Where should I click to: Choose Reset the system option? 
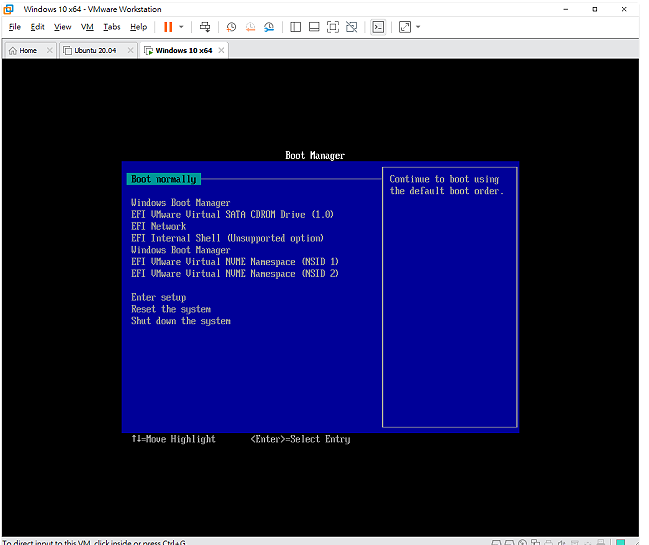point(171,309)
